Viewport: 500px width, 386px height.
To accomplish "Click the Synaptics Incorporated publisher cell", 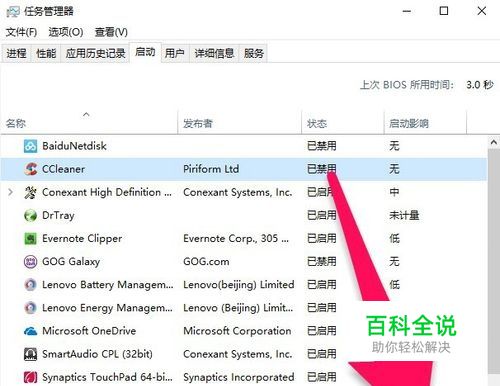I will click(239, 377).
